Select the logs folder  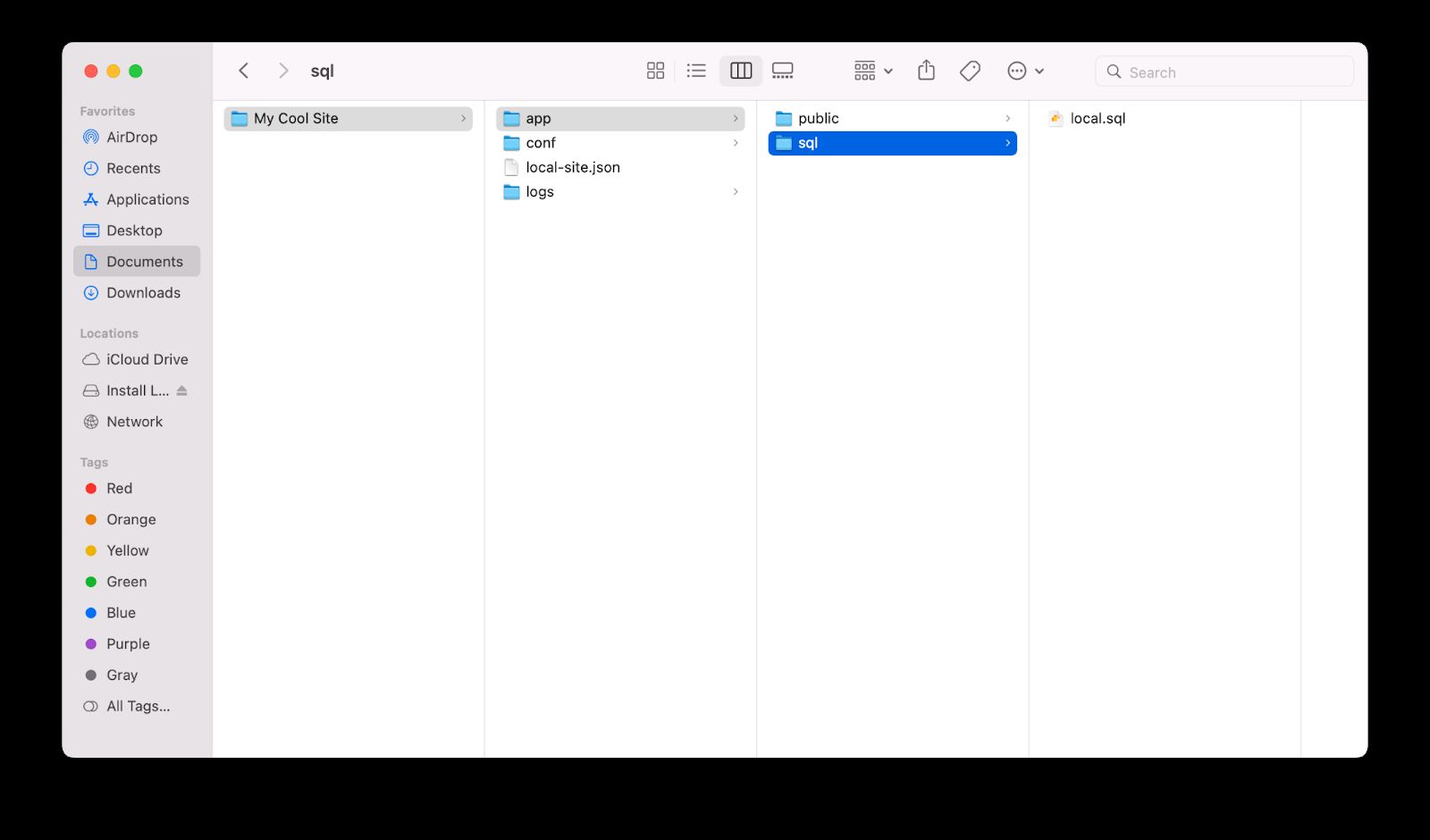620,191
